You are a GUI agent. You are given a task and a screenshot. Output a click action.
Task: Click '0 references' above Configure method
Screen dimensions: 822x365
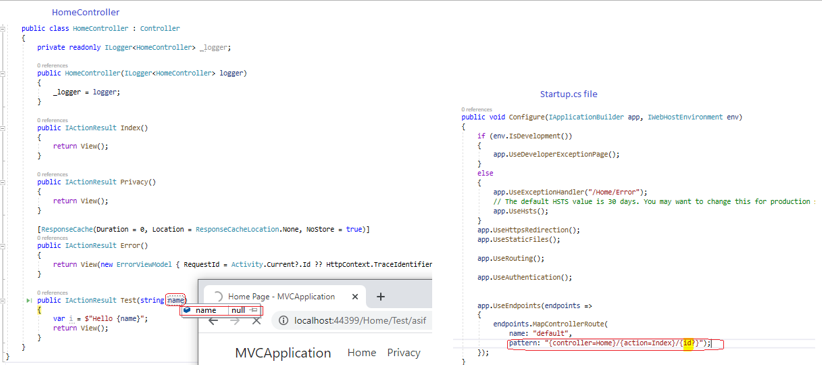[477, 109]
